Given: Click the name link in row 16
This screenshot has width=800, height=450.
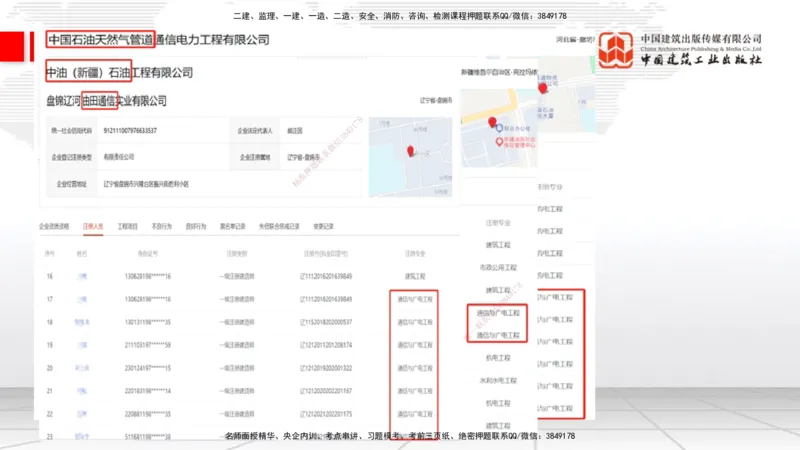Looking at the screenshot, I should tap(82, 276).
